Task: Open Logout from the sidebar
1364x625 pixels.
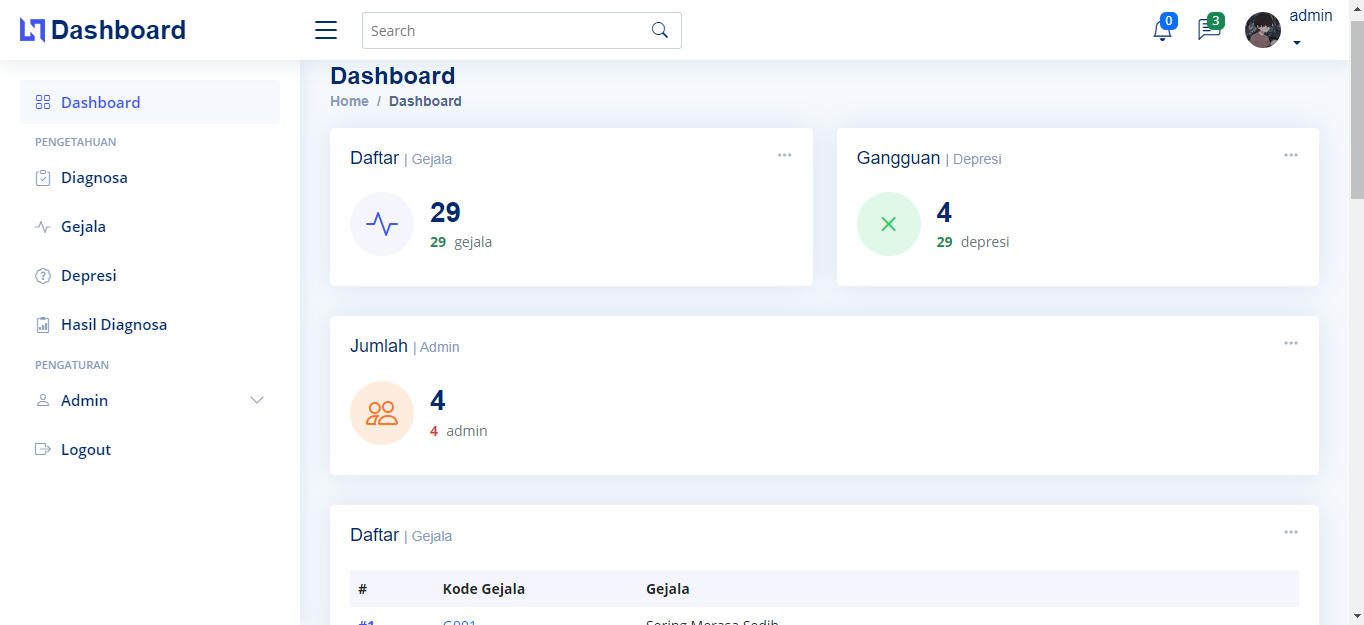Action: coord(85,449)
